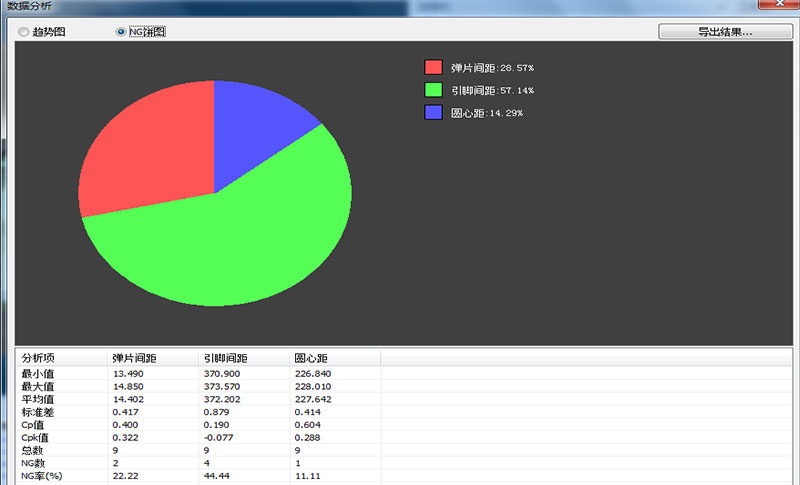800x485 pixels.
Task: Click the 引脚间距:57.14% legend label
Action: tap(492, 90)
